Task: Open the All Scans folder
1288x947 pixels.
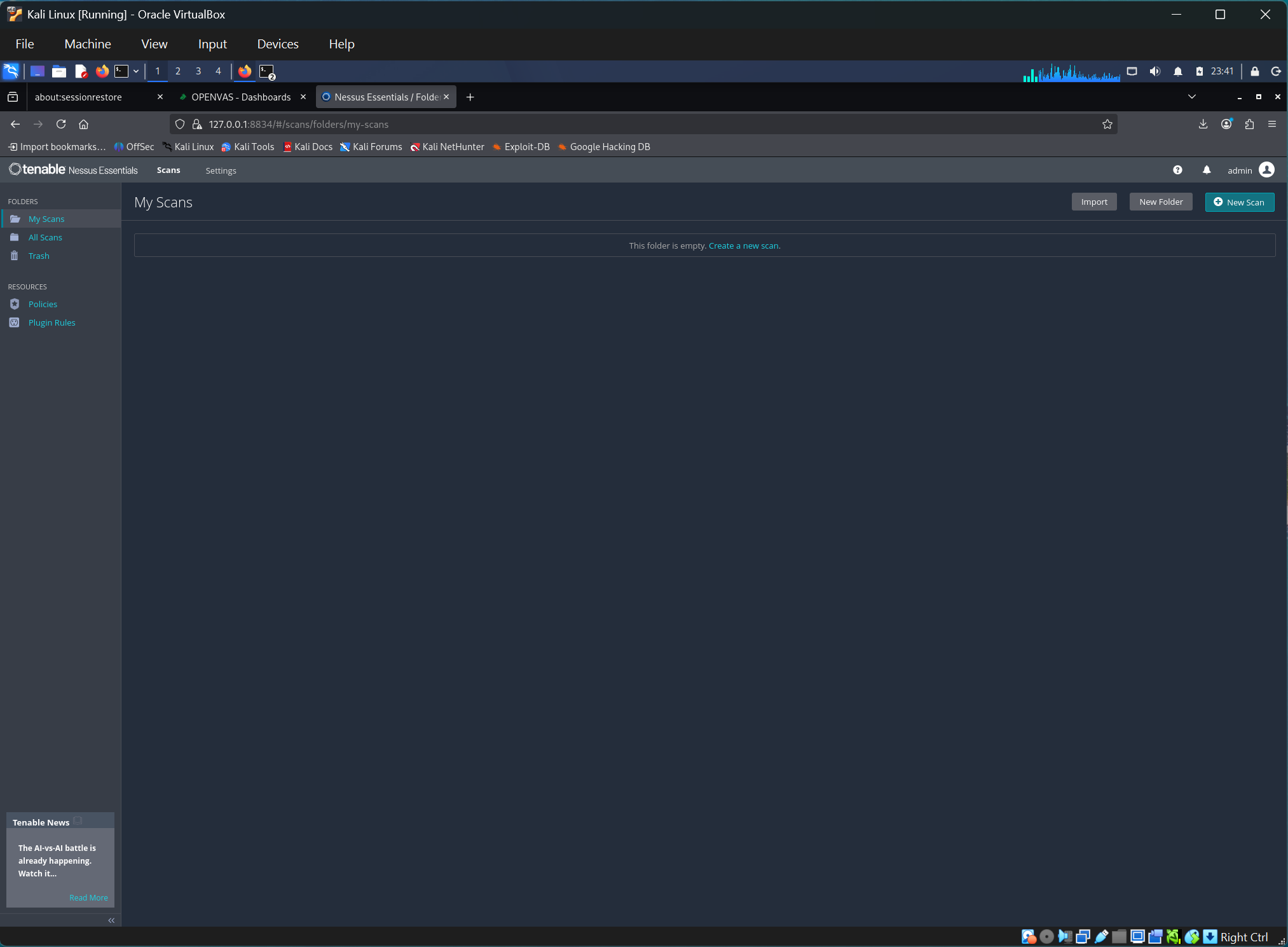Action: pos(45,237)
